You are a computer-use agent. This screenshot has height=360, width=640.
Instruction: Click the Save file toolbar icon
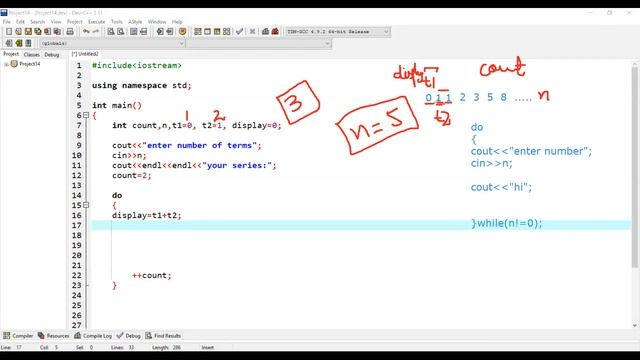(x=28, y=31)
